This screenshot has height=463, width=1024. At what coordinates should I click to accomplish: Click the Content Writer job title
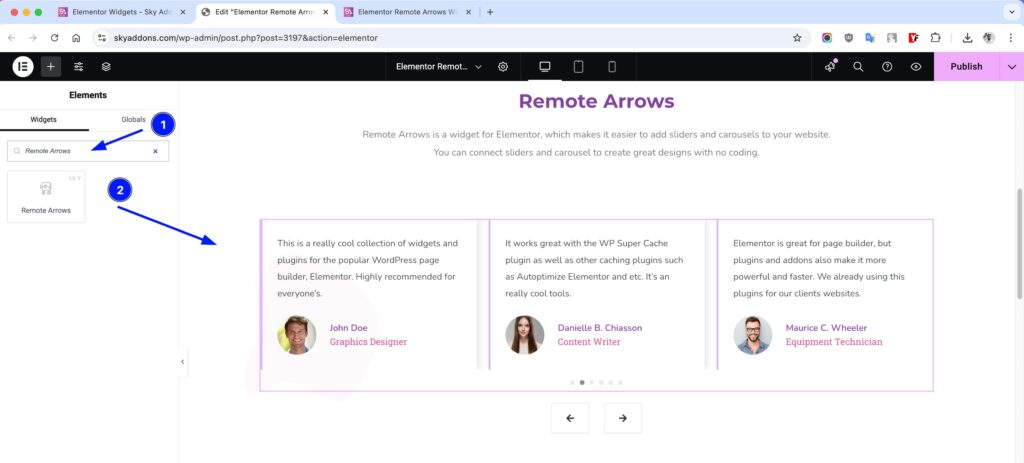pos(589,342)
